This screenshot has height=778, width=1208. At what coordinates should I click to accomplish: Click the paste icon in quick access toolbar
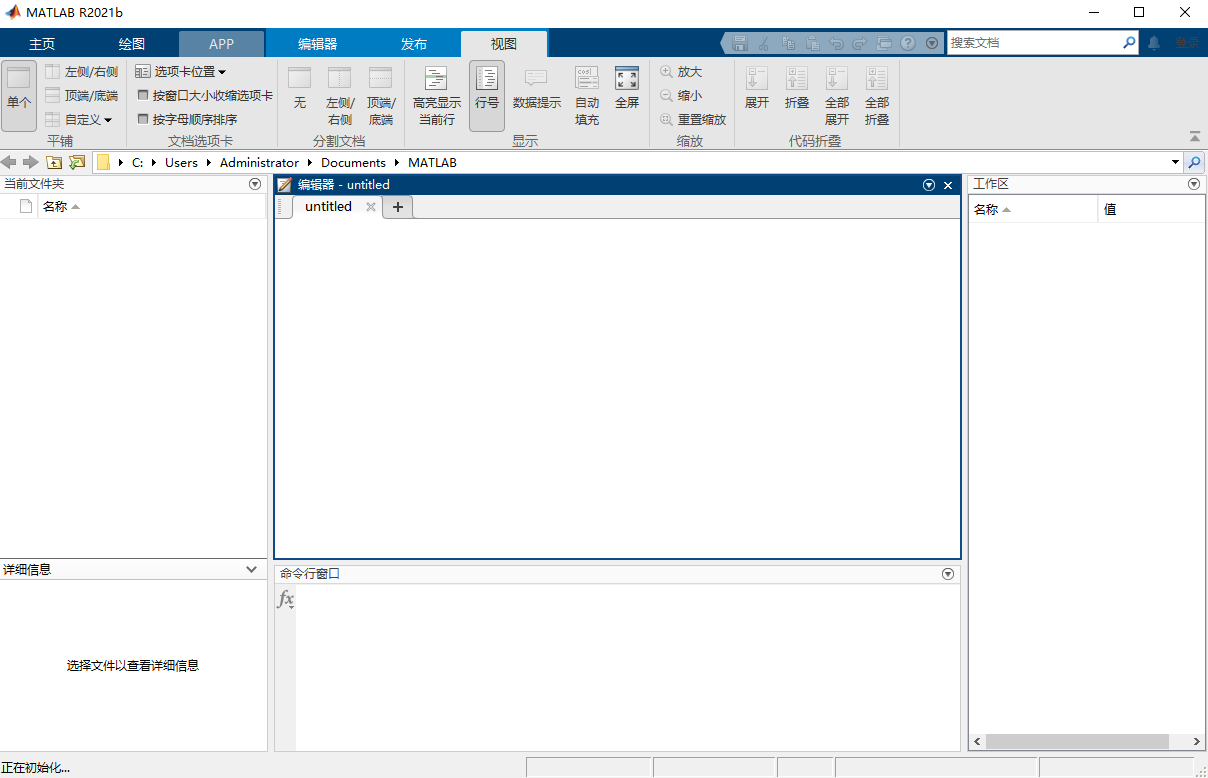click(813, 43)
